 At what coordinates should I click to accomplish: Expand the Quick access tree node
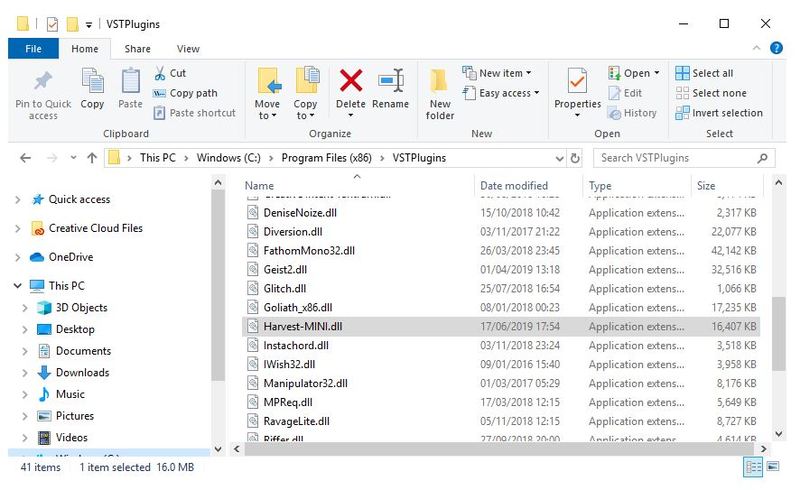tap(18, 200)
